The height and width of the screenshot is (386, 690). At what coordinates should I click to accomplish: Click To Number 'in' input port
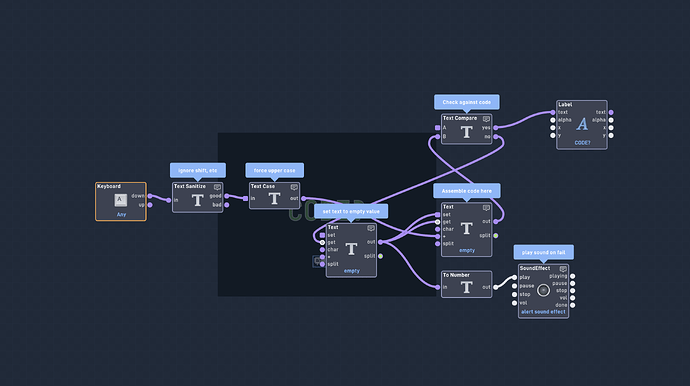coord(437,287)
